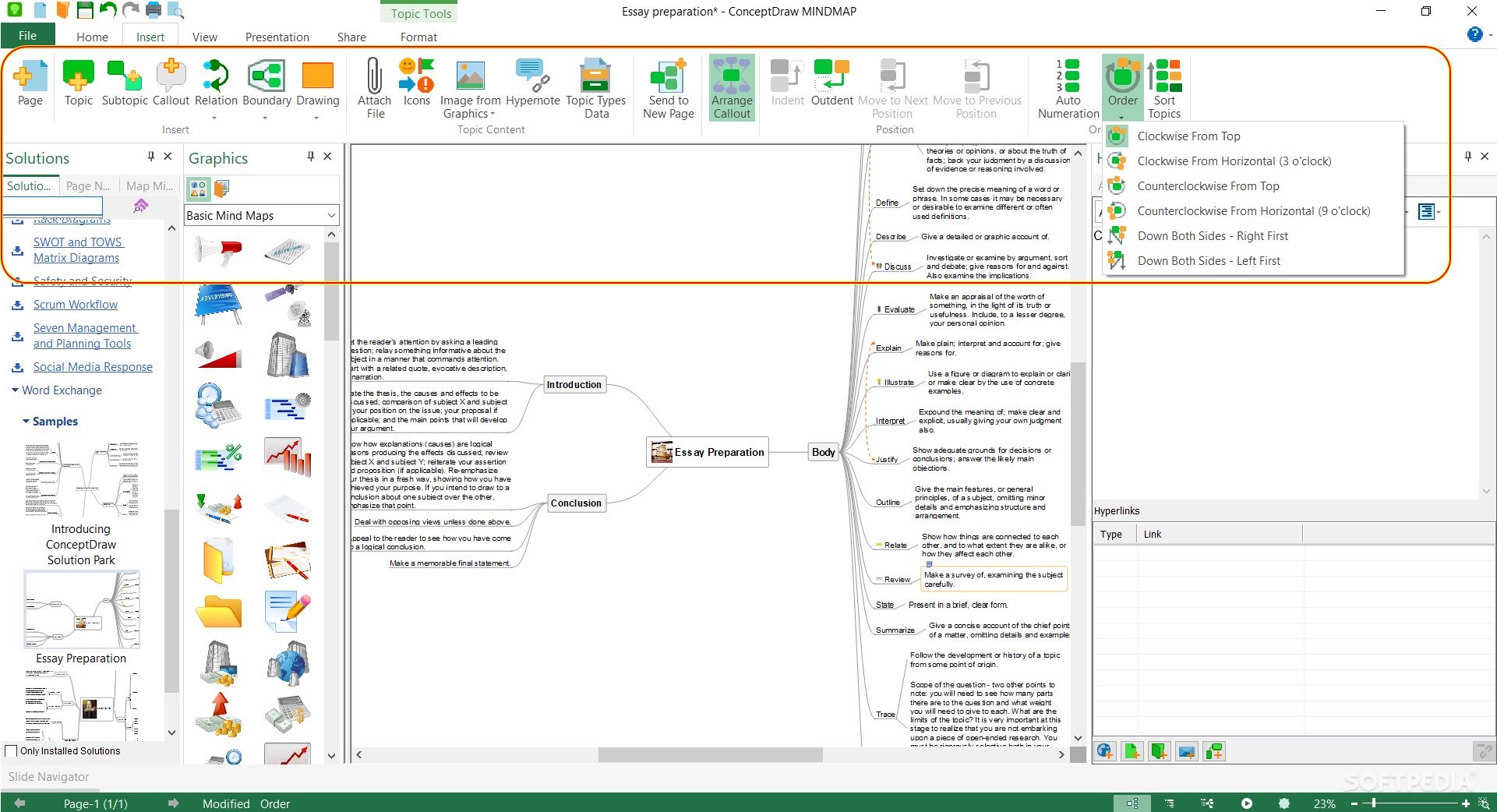Image resolution: width=1497 pixels, height=812 pixels.
Task: Open the Home ribbon tab
Action: point(92,37)
